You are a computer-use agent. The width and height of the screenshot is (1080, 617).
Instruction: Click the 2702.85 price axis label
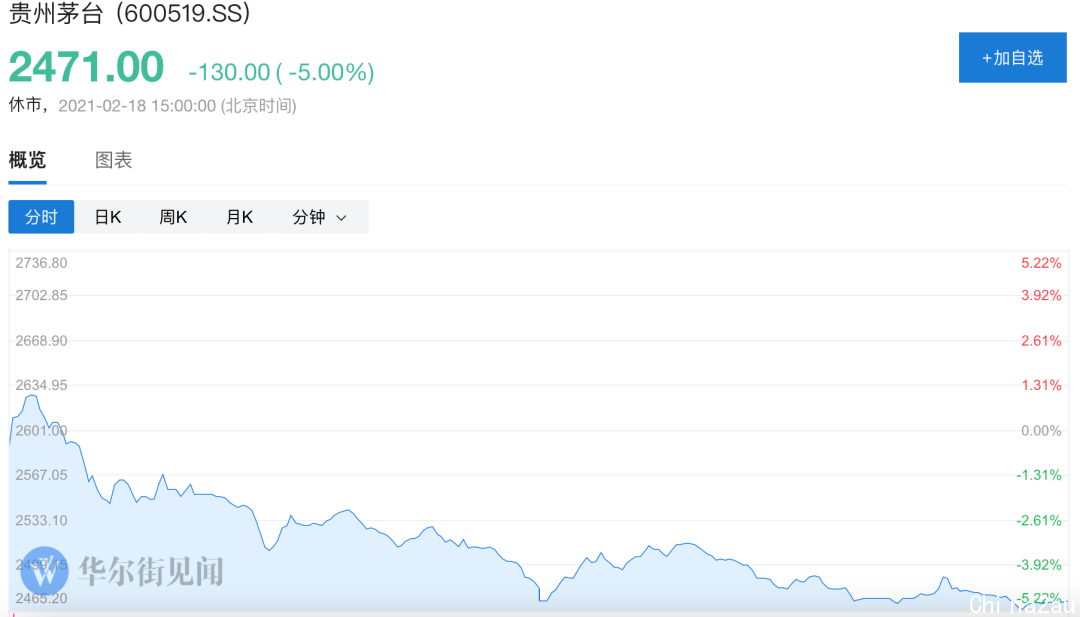pyautogui.click(x=41, y=295)
